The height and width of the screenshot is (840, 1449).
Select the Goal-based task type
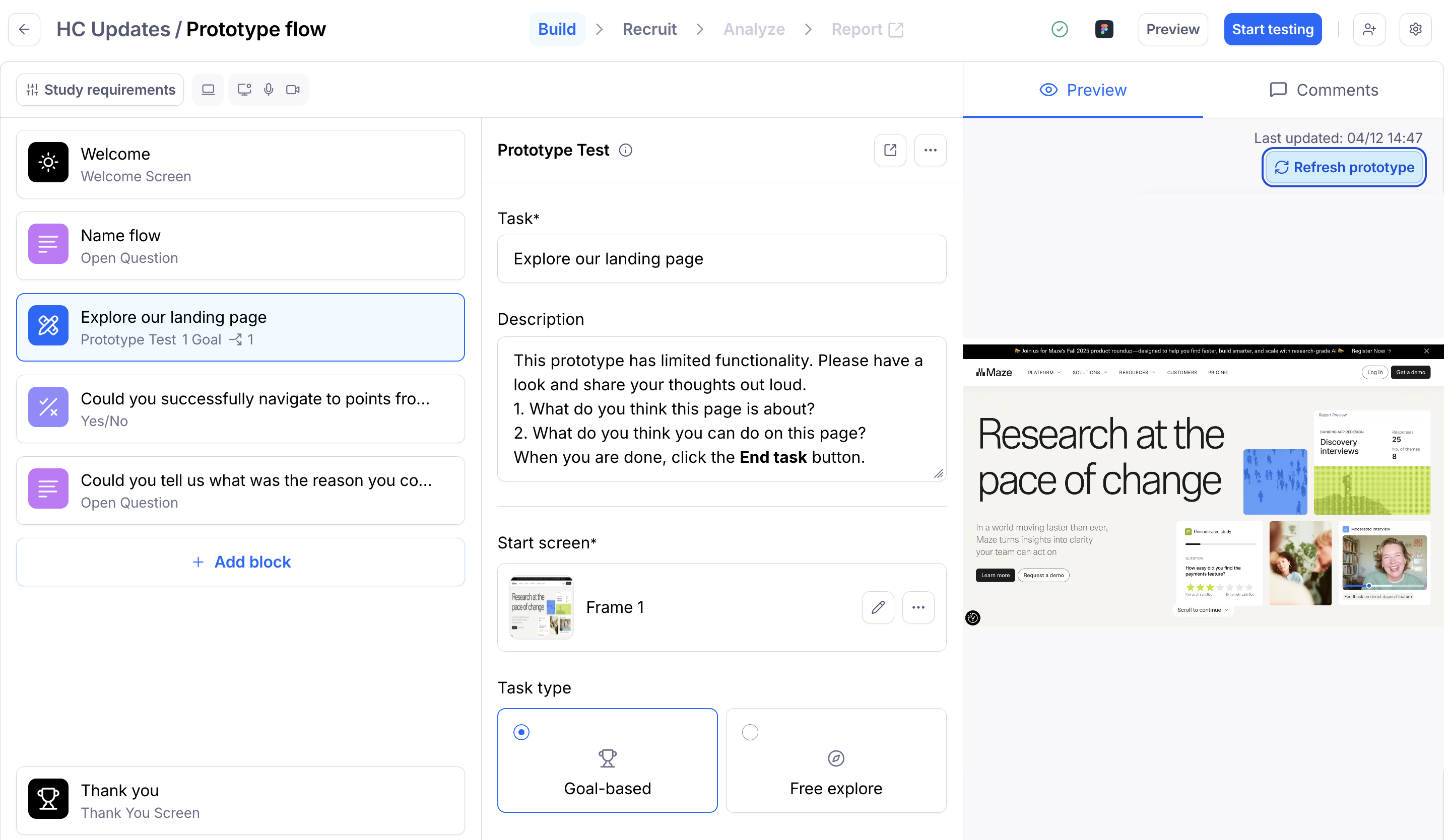(607, 761)
